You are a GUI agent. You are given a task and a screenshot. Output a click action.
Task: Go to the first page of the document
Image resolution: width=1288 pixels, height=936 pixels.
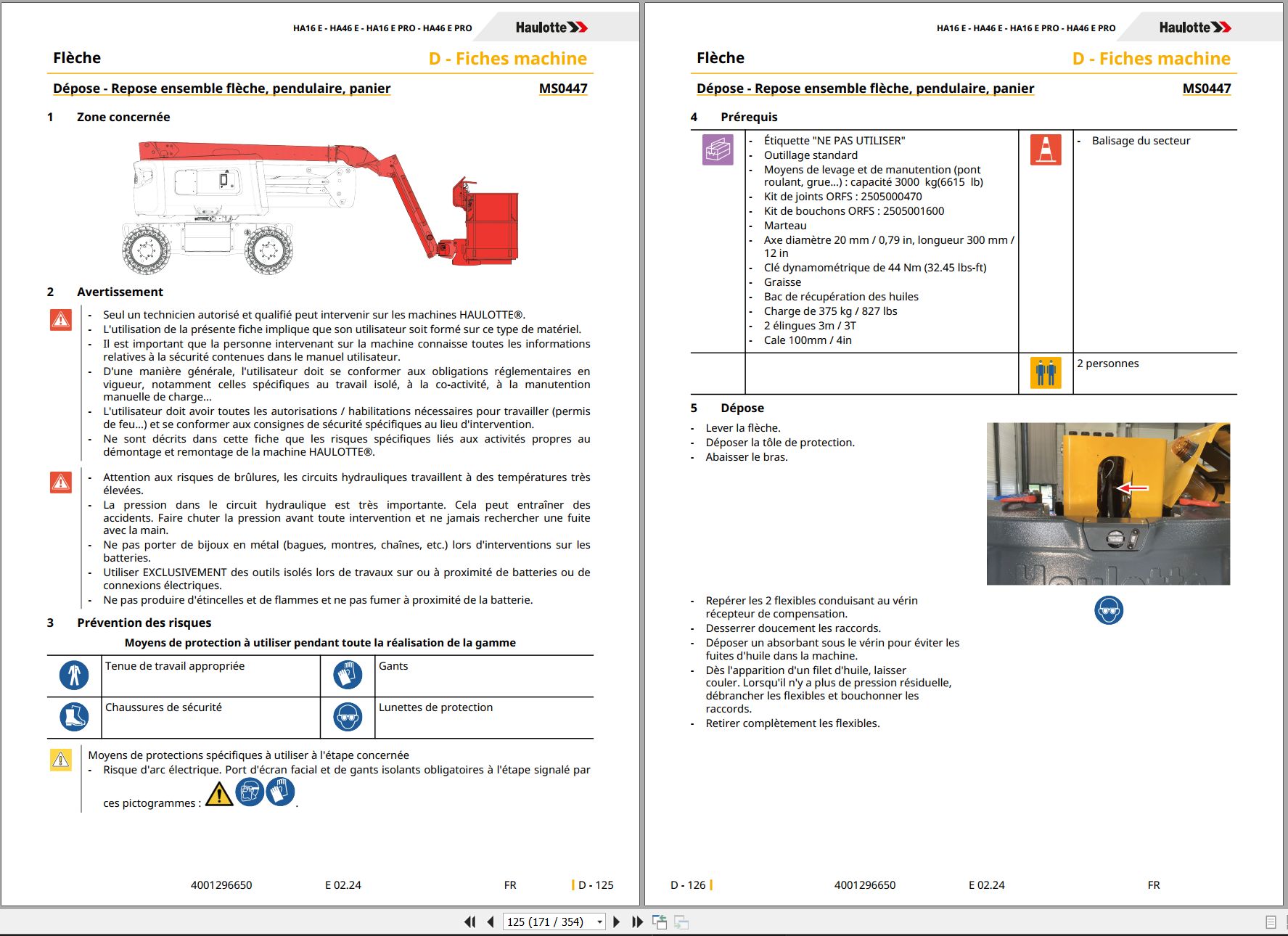tap(470, 921)
